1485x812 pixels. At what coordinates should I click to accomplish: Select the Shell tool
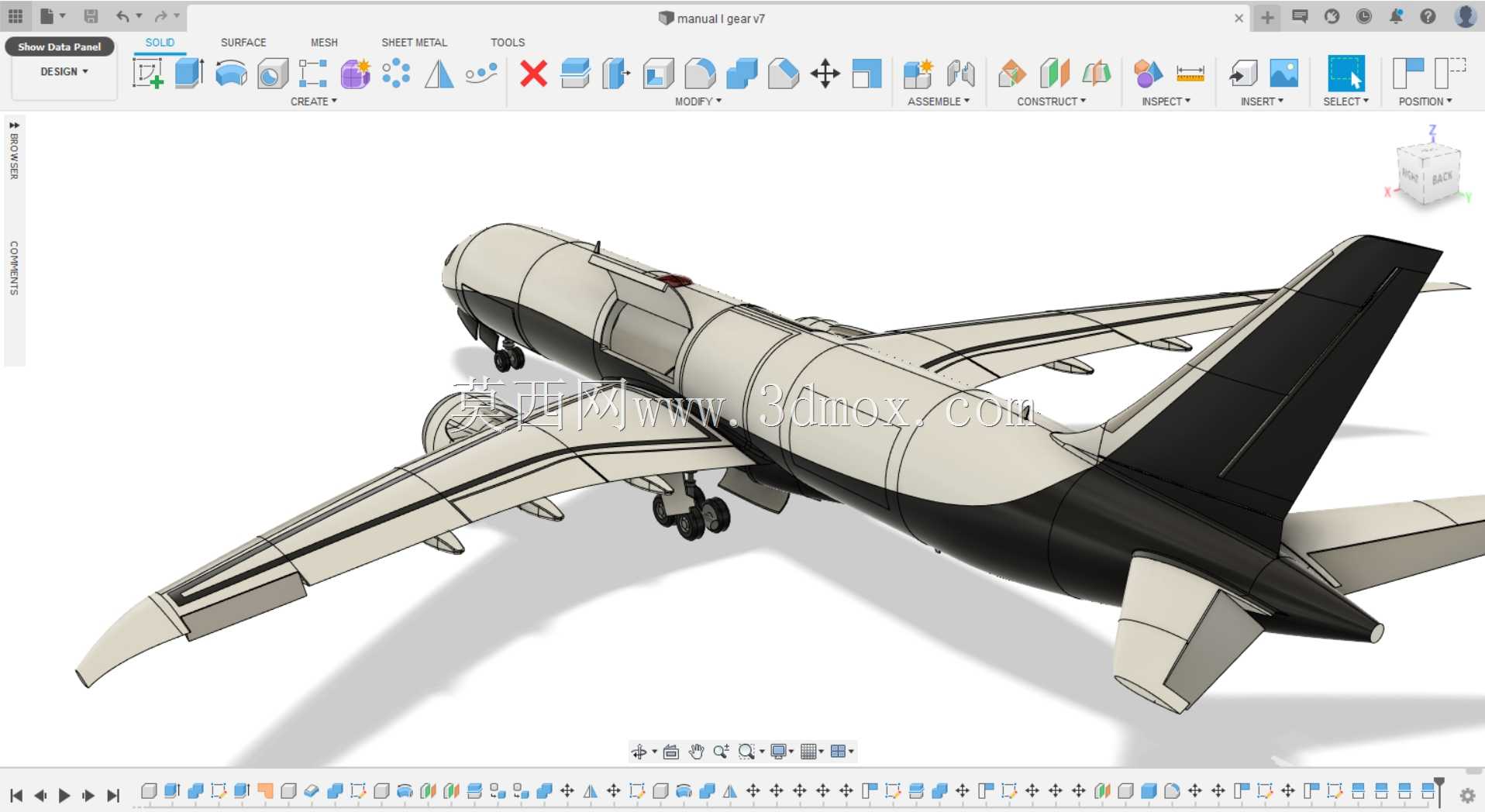coord(658,74)
